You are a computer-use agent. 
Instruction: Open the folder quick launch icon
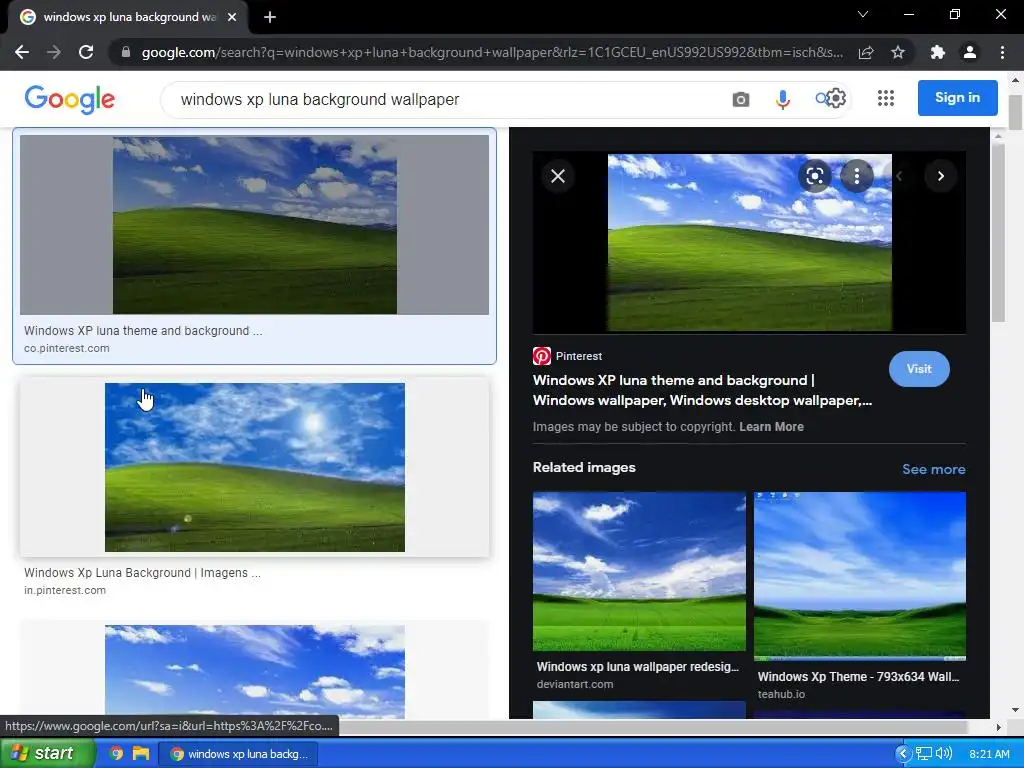pos(141,753)
